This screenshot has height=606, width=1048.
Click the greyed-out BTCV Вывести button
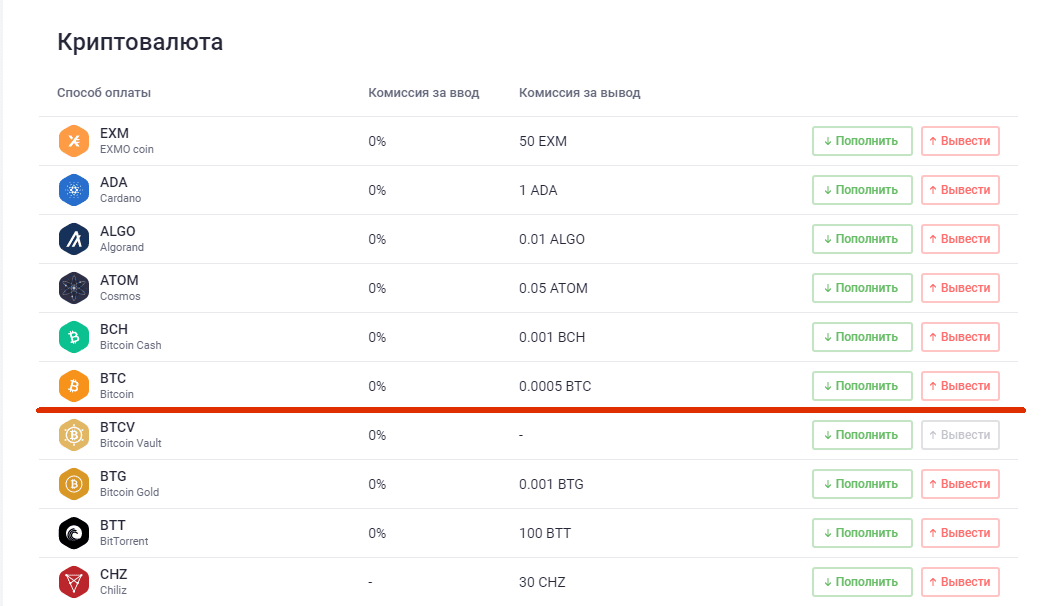point(960,435)
